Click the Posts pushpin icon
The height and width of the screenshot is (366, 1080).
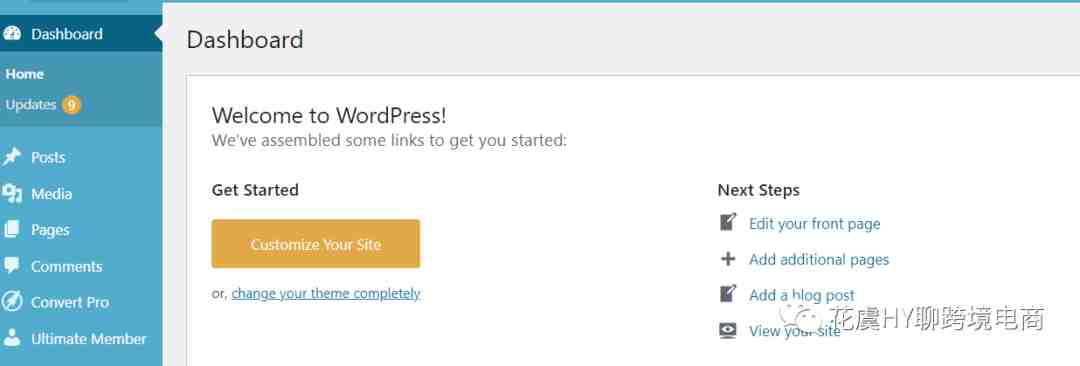coord(12,157)
